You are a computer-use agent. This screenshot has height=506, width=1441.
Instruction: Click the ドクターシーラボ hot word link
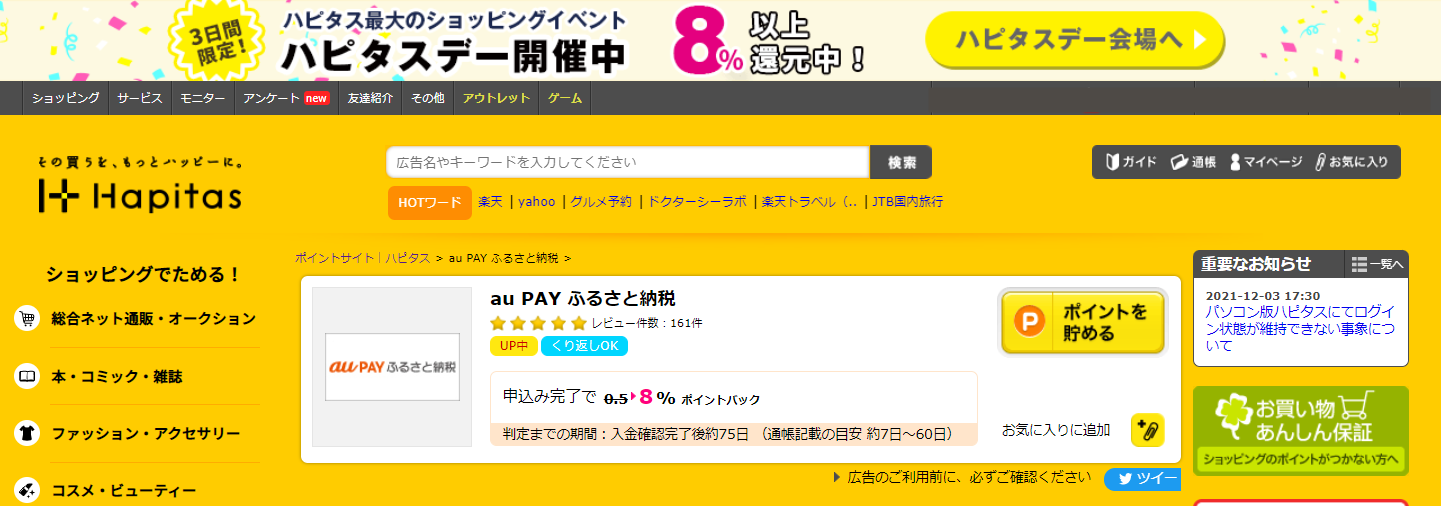(x=697, y=201)
